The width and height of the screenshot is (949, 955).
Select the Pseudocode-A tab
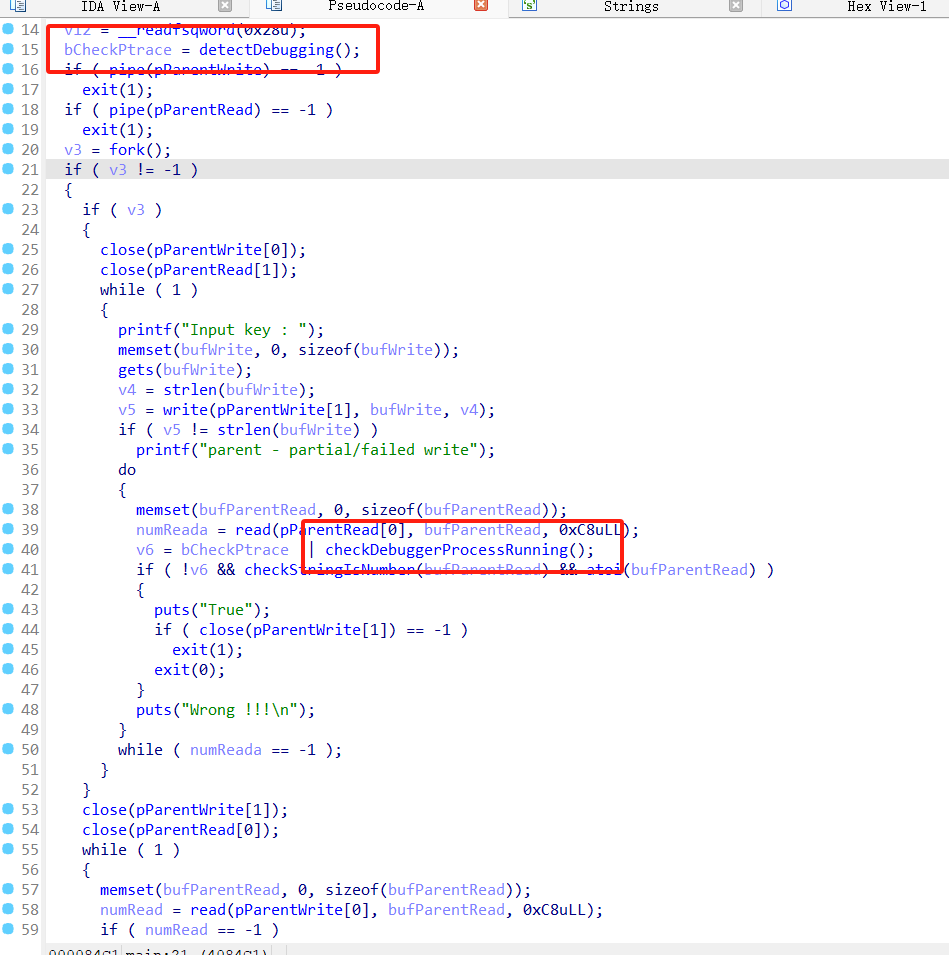tap(376, 7)
